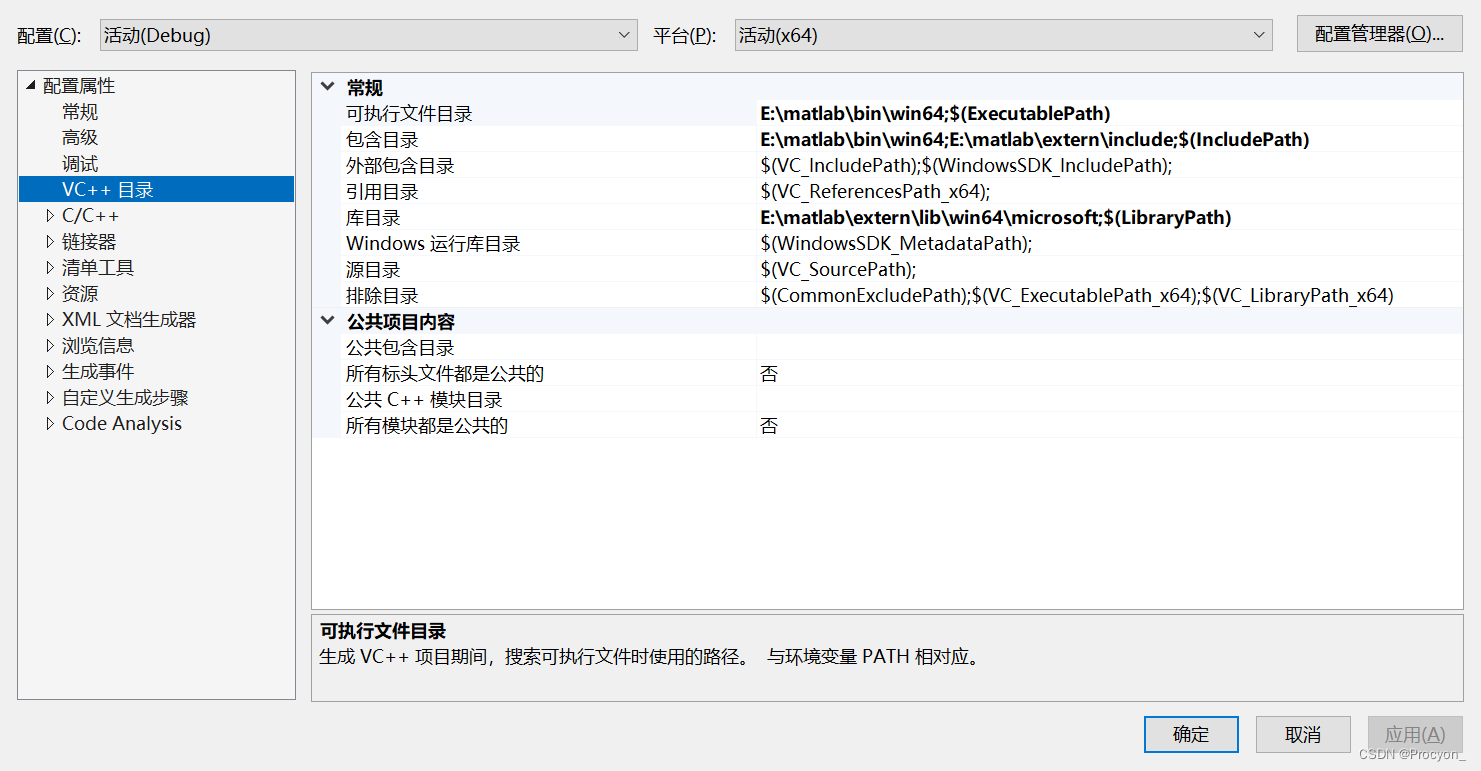Click the 取消 button
This screenshot has height=771, width=1481.
[1302, 734]
